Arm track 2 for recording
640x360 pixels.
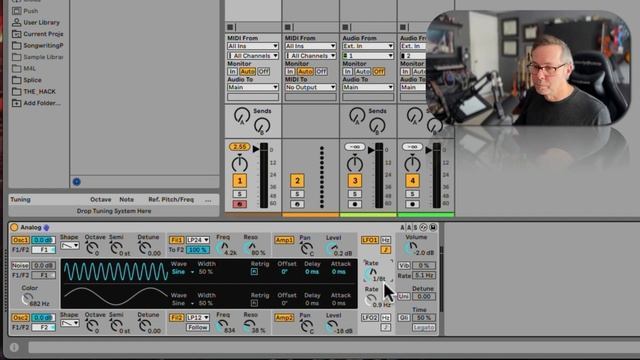(297, 204)
